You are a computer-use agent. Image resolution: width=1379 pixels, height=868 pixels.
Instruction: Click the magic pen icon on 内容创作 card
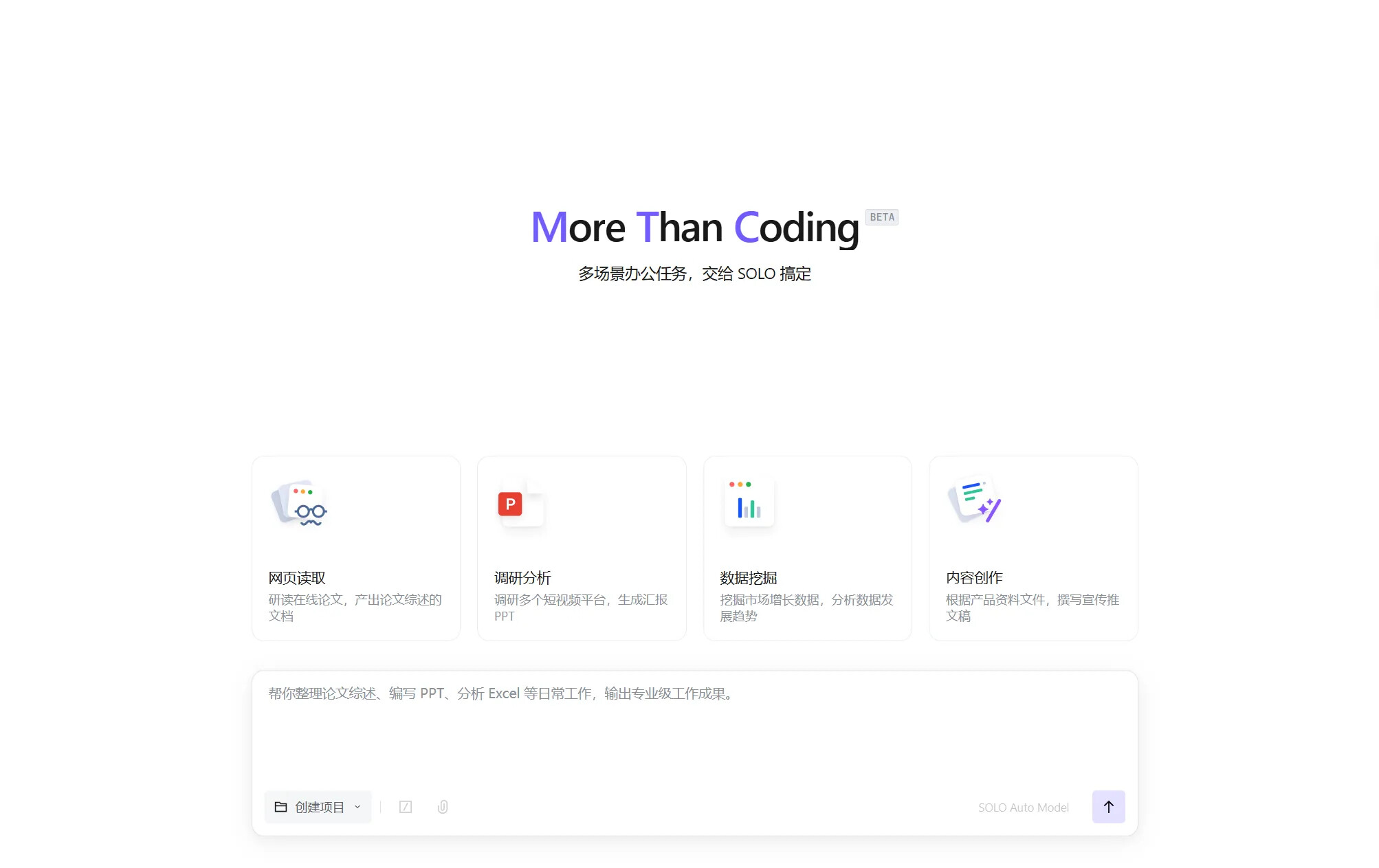pyautogui.click(x=975, y=502)
